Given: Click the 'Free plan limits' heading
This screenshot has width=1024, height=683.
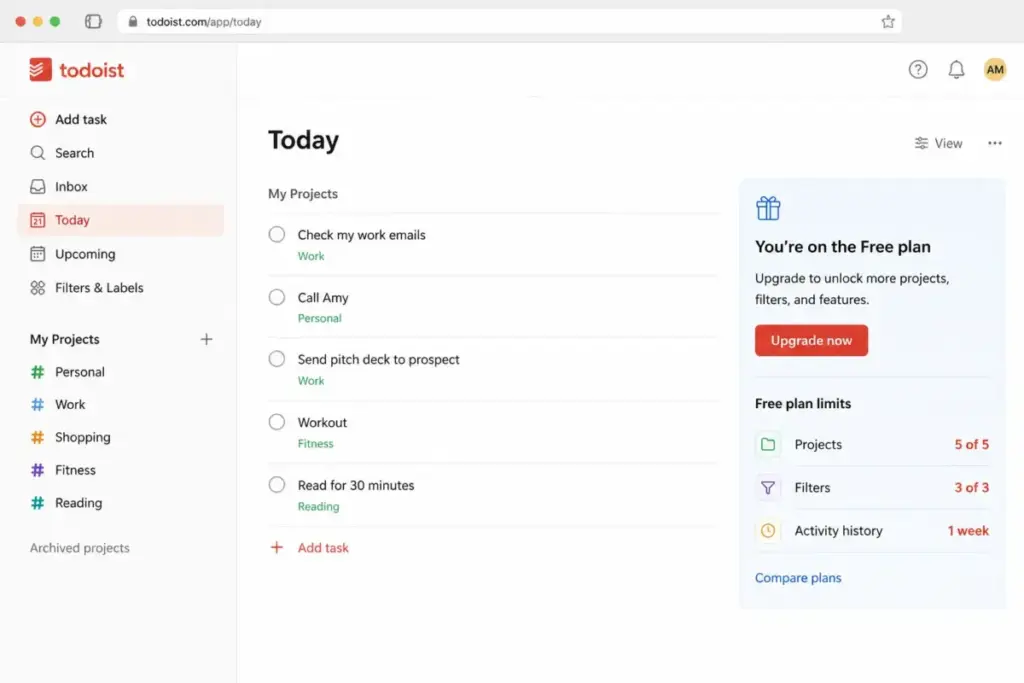Looking at the screenshot, I should pyautogui.click(x=803, y=404).
